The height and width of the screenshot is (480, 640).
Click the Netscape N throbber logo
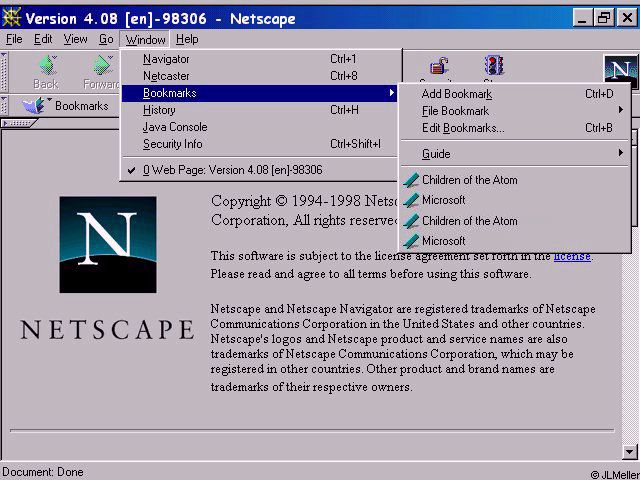[x=620, y=71]
